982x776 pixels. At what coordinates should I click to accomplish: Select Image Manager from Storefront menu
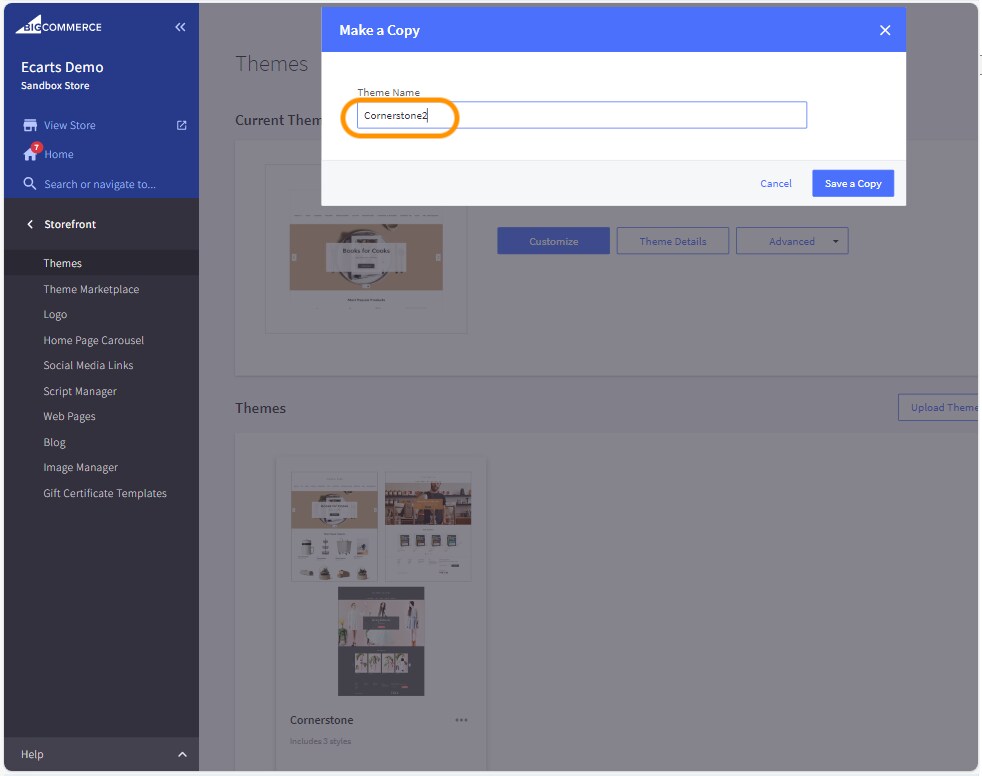pyautogui.click(x=80, y=467)
